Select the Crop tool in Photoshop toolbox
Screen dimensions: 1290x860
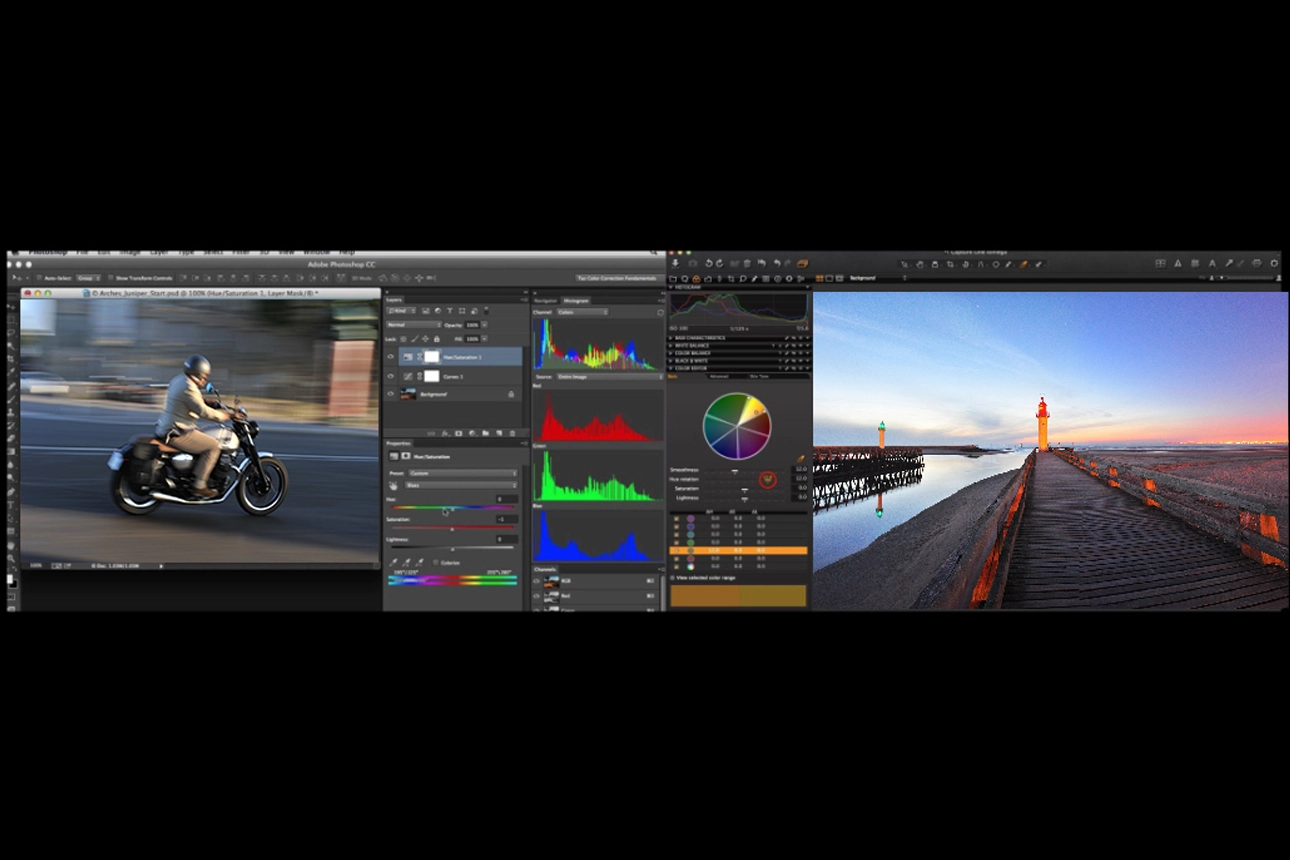pos(11,359)
